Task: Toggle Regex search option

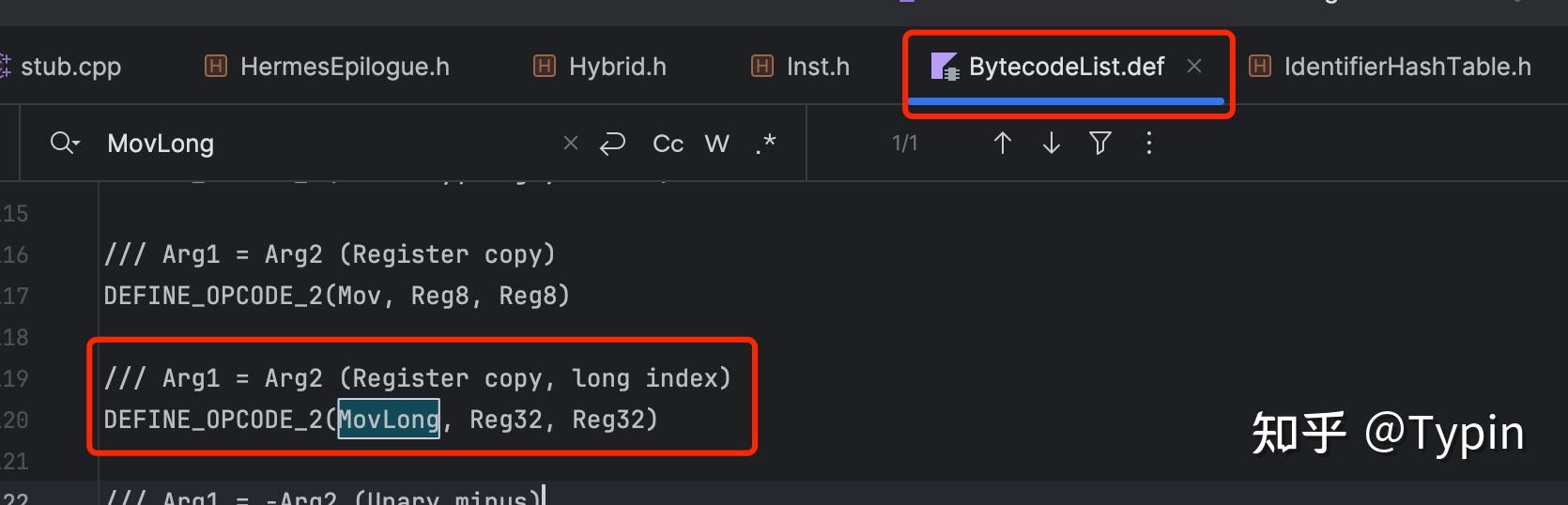Action: point(765,144)
